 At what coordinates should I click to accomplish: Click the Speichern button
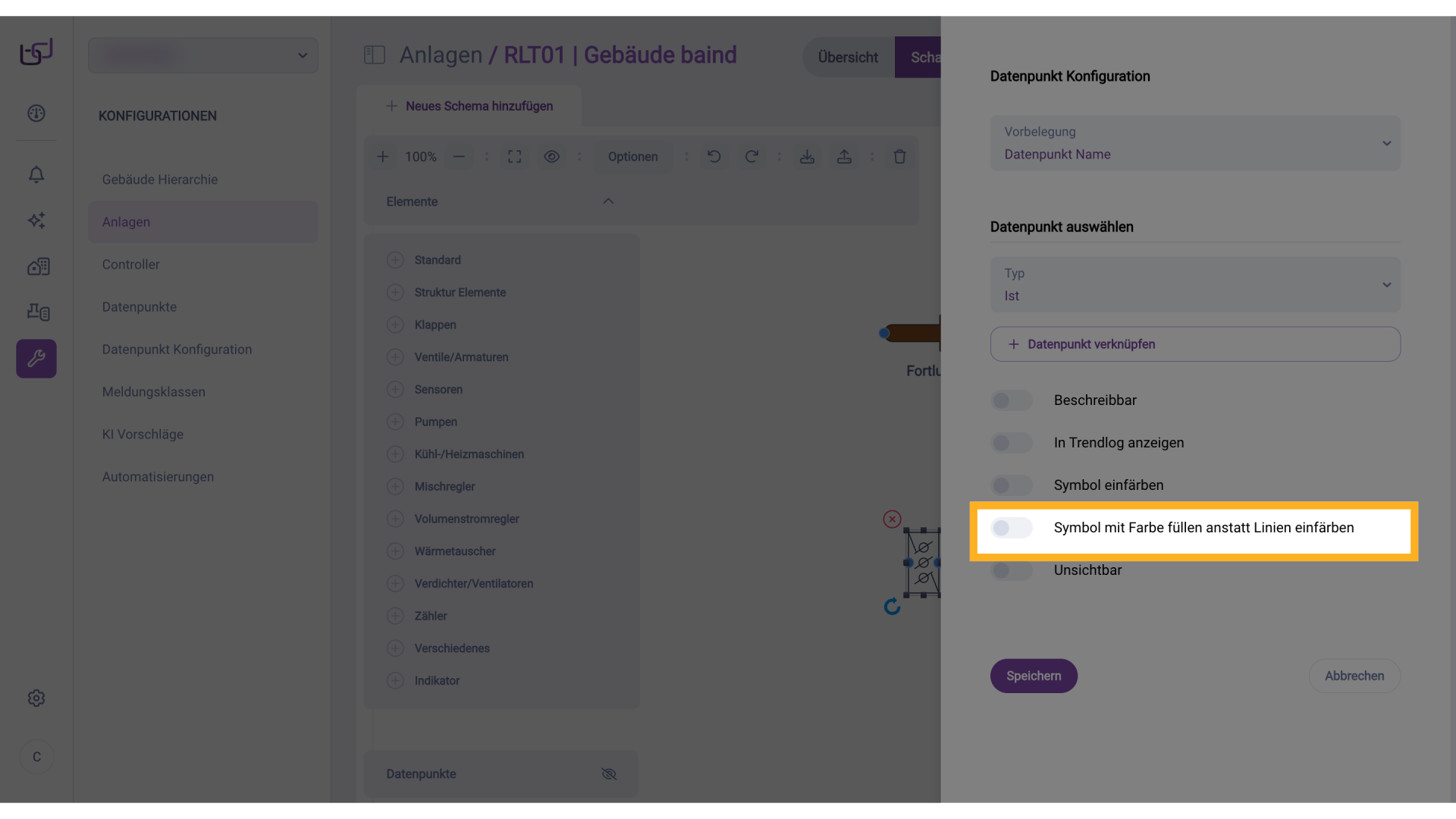[1033, 676]
